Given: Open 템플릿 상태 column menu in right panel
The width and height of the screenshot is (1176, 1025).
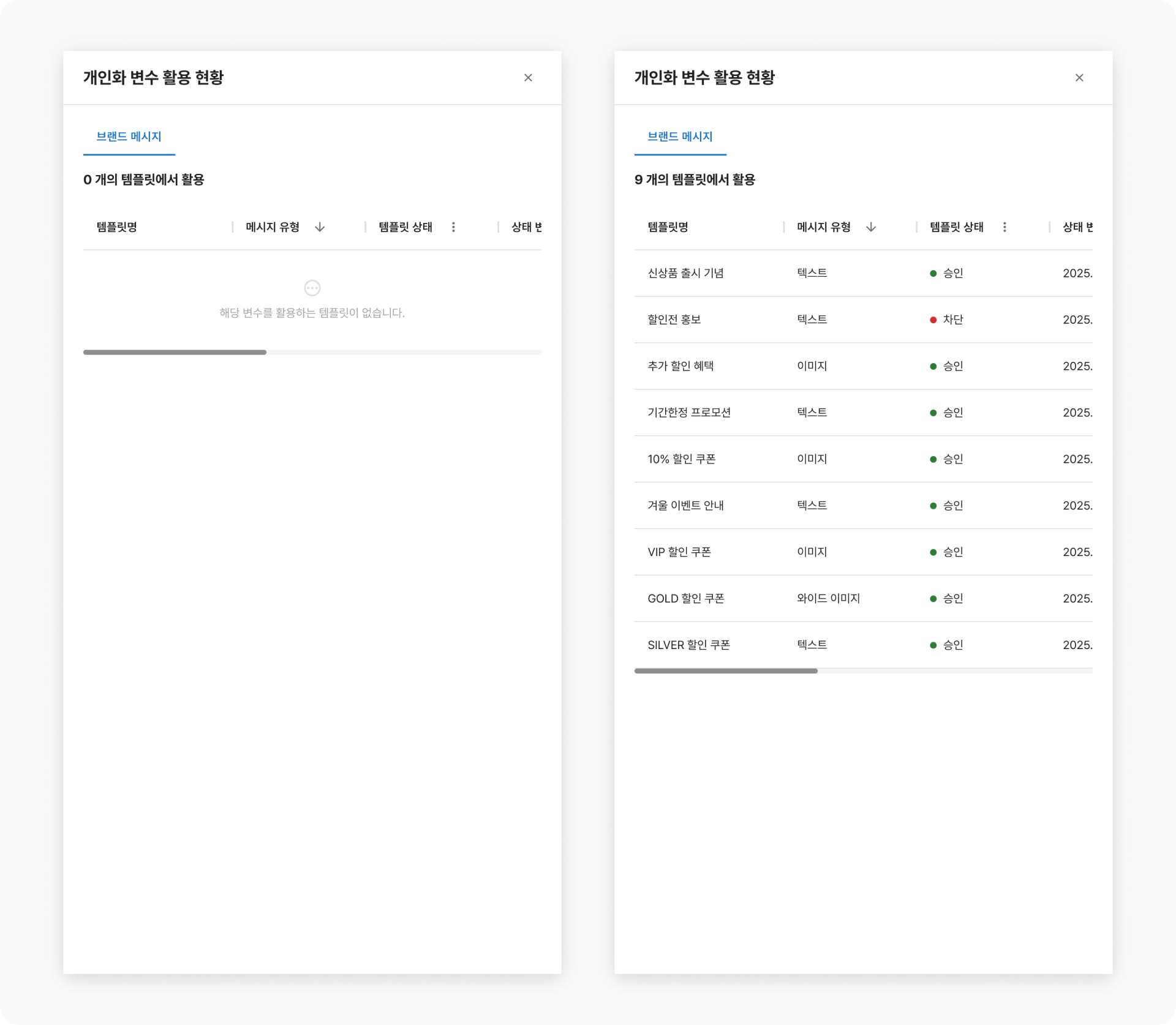Looking at the screenshot, I should pos(1005,227).
